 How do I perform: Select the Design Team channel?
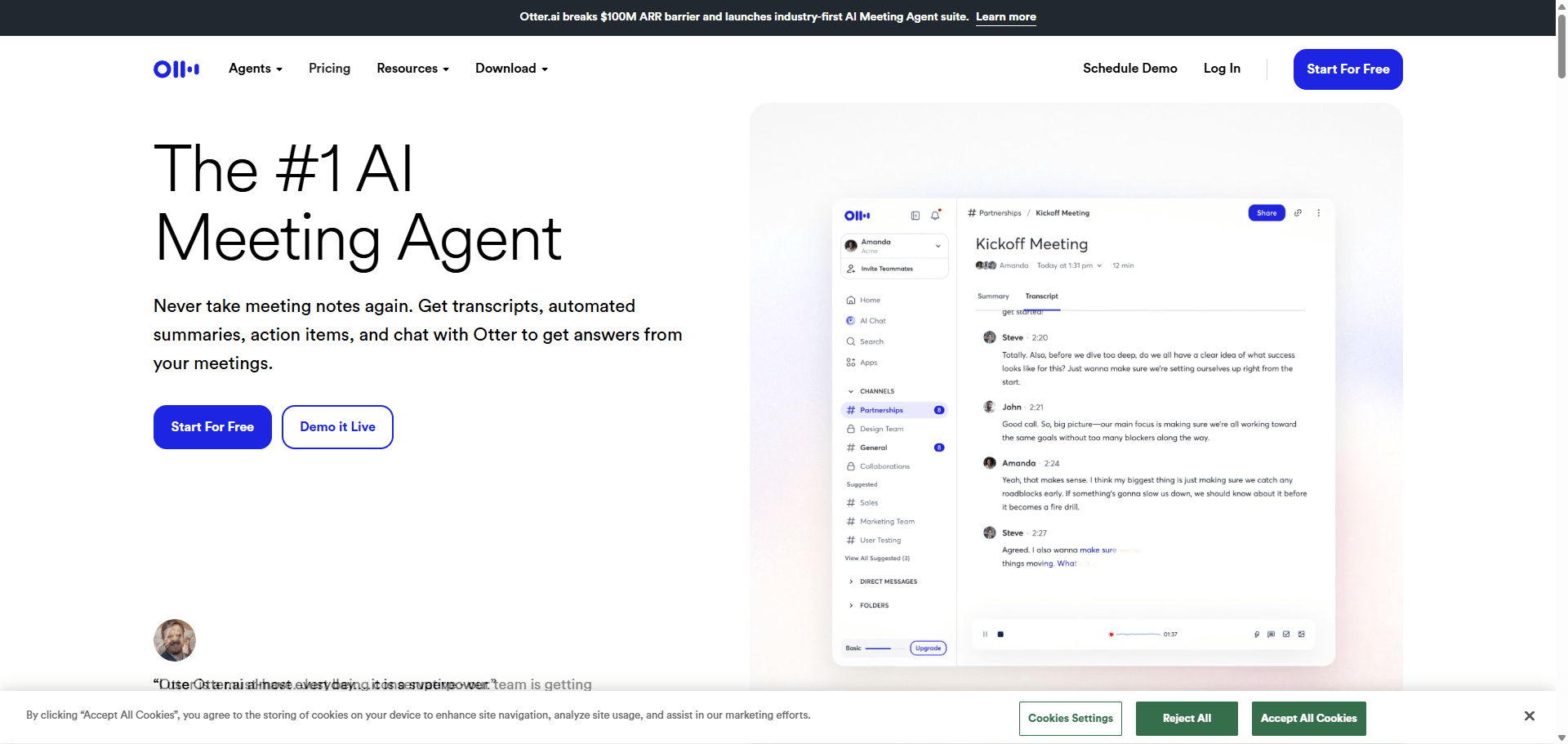tap(875, 429)
